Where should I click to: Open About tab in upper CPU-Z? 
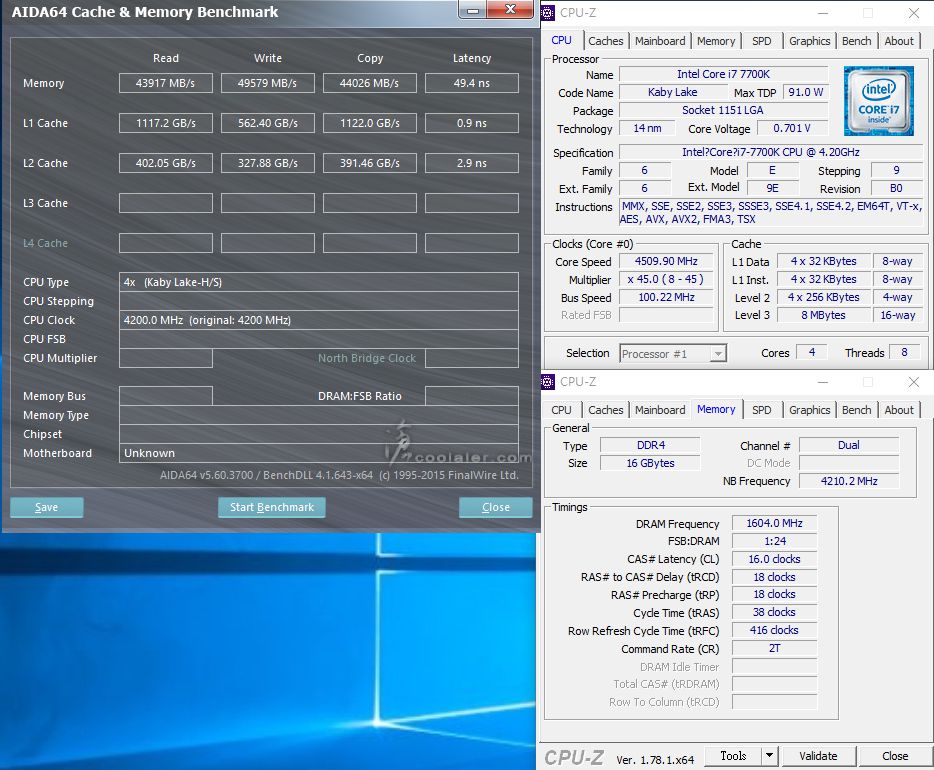pyautogui.click(x=899, y=41)
